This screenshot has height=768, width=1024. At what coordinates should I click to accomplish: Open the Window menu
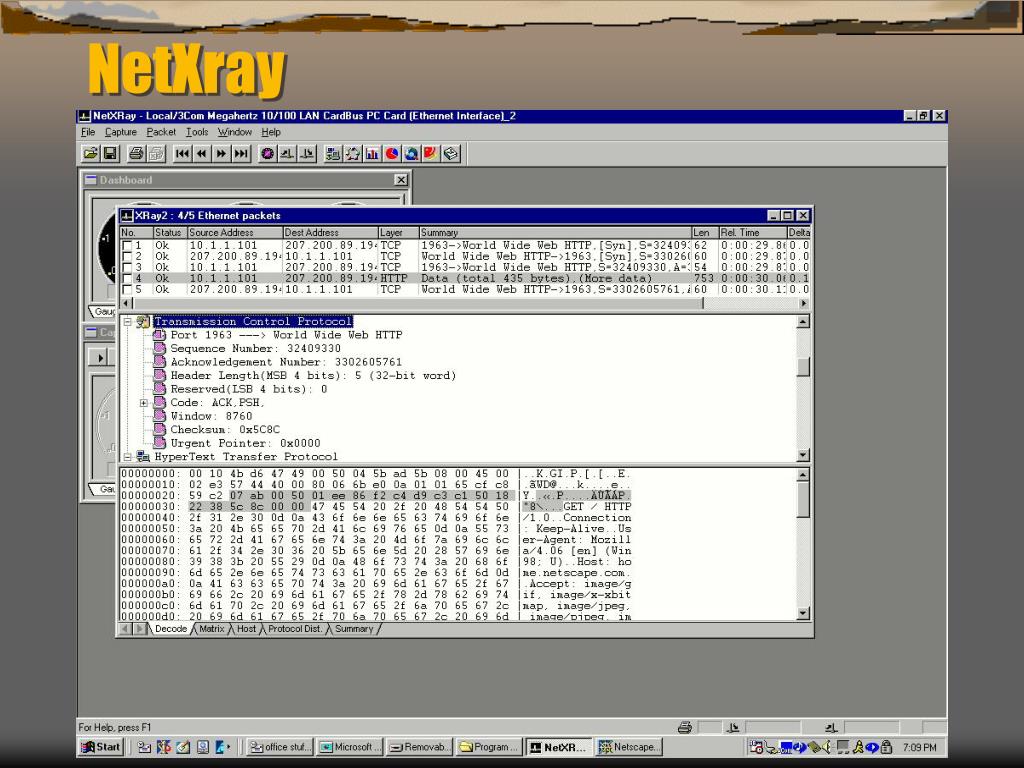pyautogui.click(x=234, y=132)
